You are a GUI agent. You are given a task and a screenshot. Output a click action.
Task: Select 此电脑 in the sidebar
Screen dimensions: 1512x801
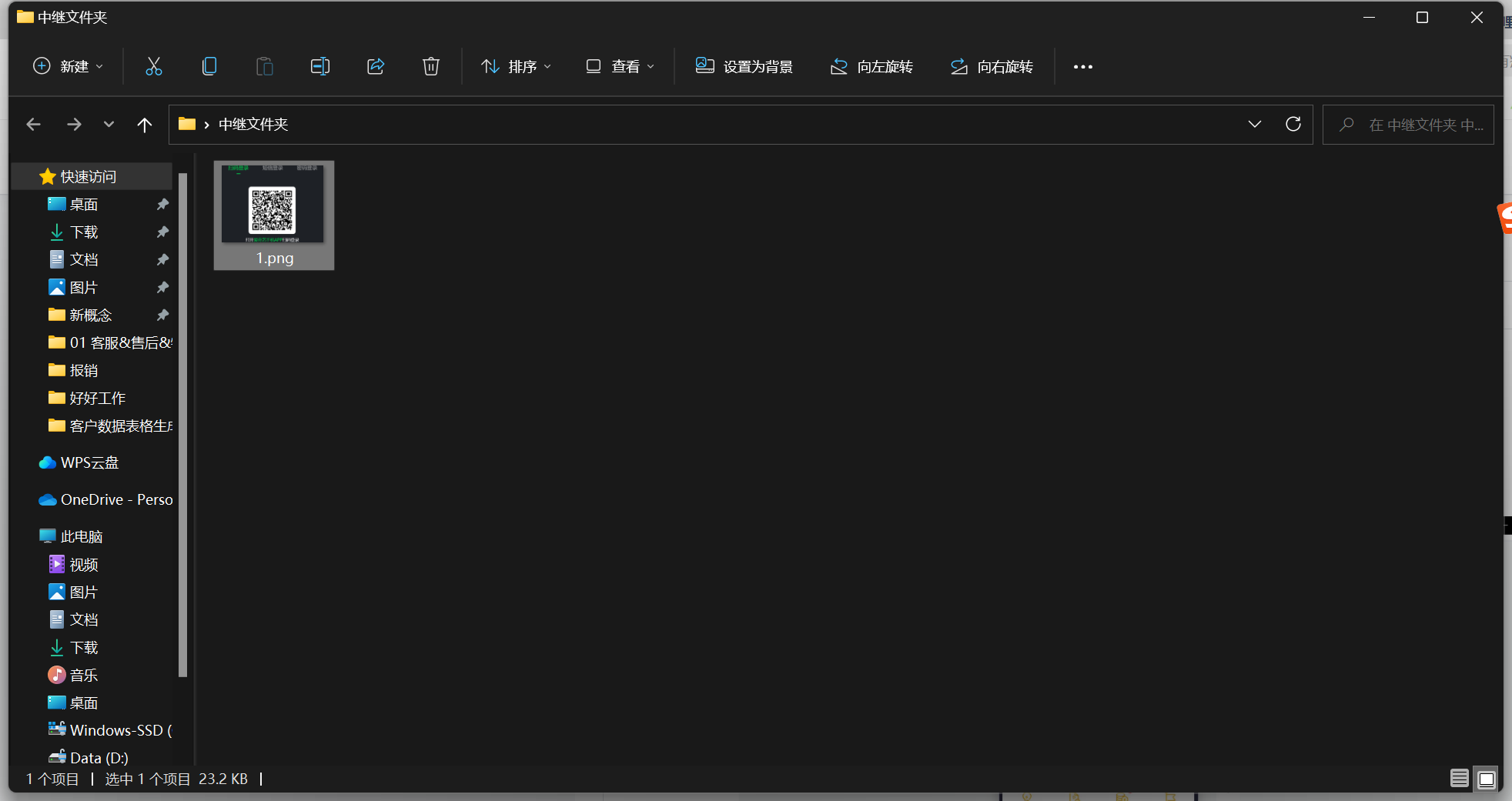click(x=82, y=537)
